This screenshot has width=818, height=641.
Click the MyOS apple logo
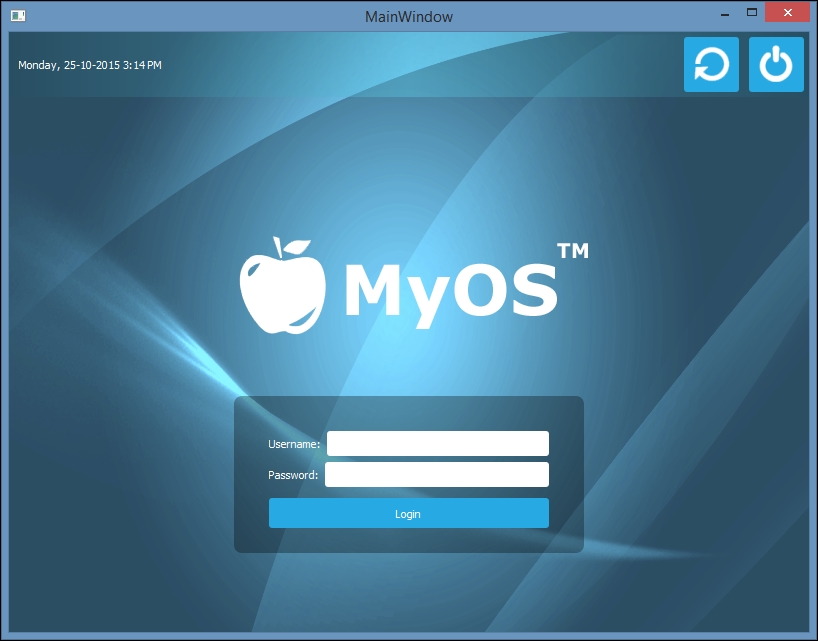point(283,285)
